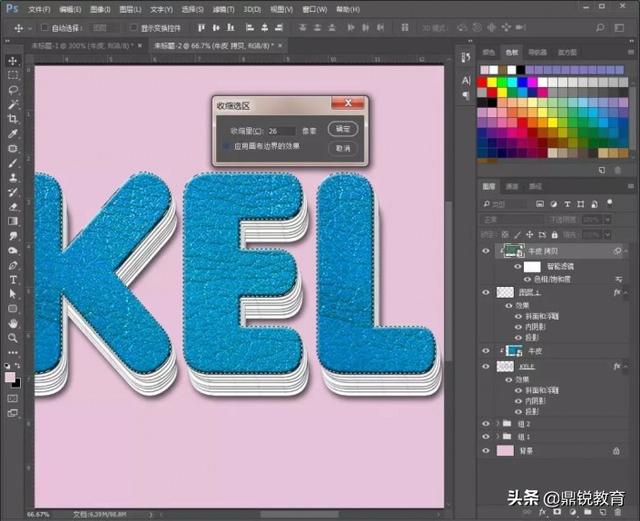Screen dimensions: 640x521
Task: Select the Lasso tool
Action: pos(13,90)
